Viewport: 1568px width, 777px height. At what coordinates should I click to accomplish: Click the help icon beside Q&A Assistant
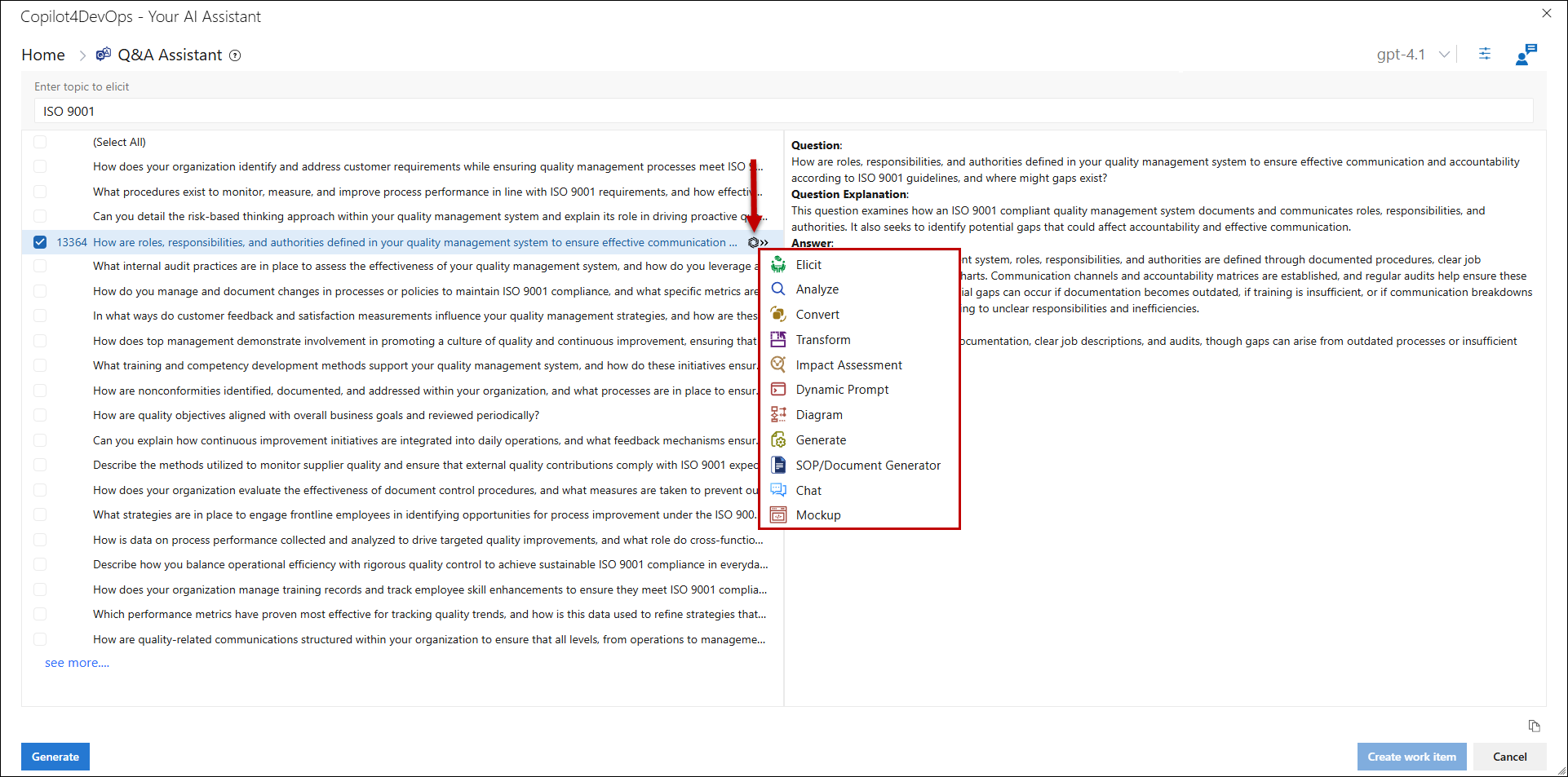pyautogui.click(x=235, y=55)
